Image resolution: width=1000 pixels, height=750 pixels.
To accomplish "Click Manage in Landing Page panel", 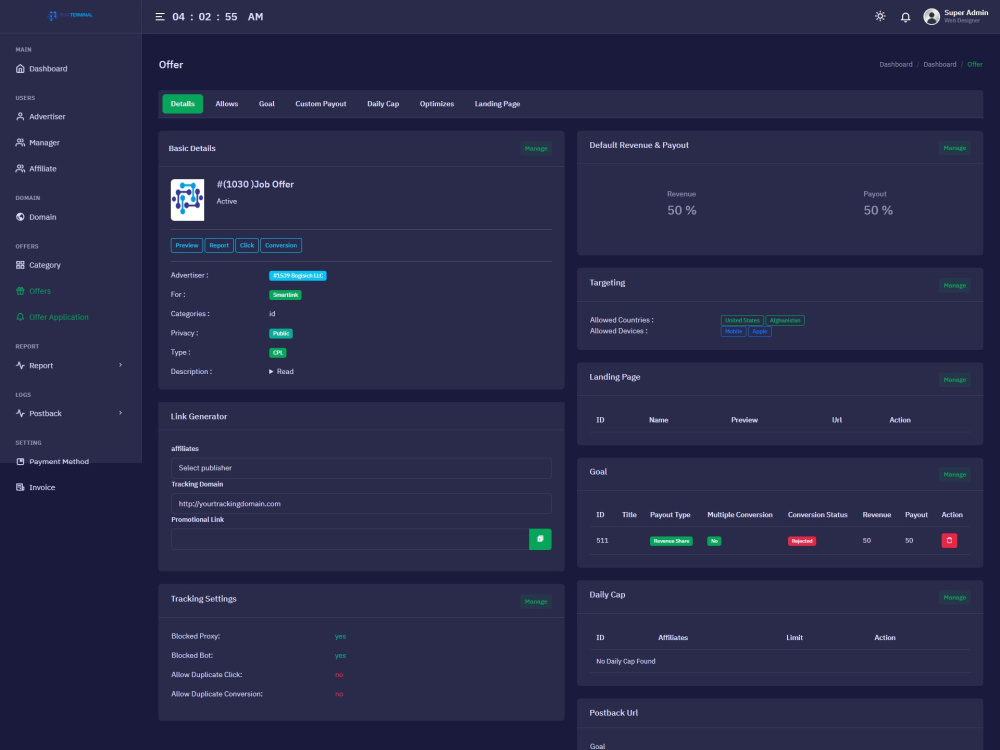I will [x=955, y=380].
